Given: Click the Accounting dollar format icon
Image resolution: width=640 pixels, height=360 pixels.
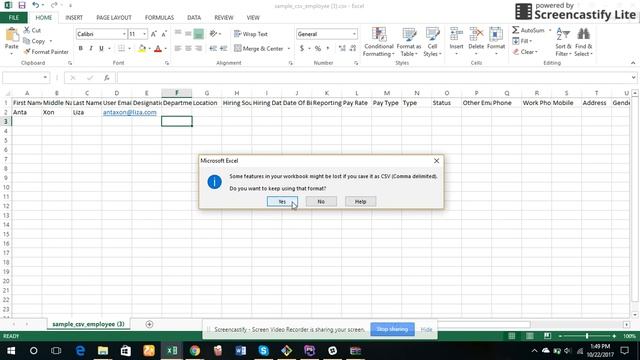Looking at the screenshot, I should coord(302,49).
